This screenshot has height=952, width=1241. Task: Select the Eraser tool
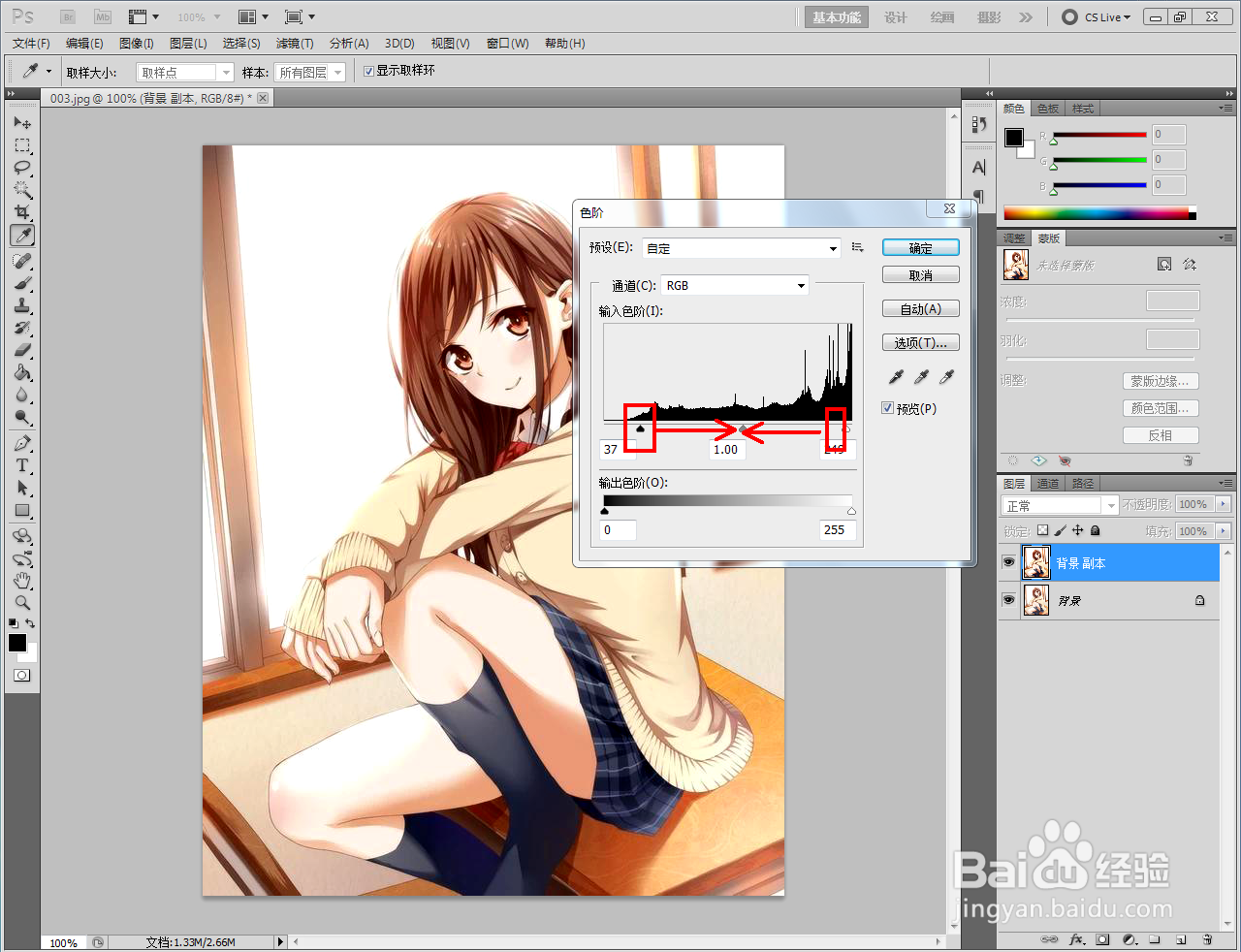[22, 350]
